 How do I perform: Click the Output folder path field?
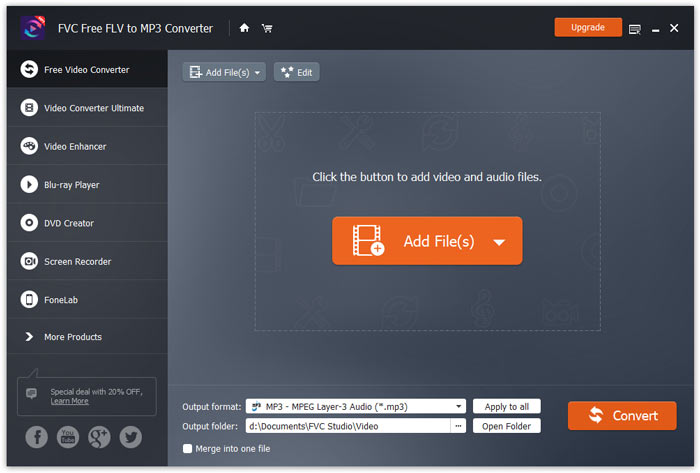346,426
